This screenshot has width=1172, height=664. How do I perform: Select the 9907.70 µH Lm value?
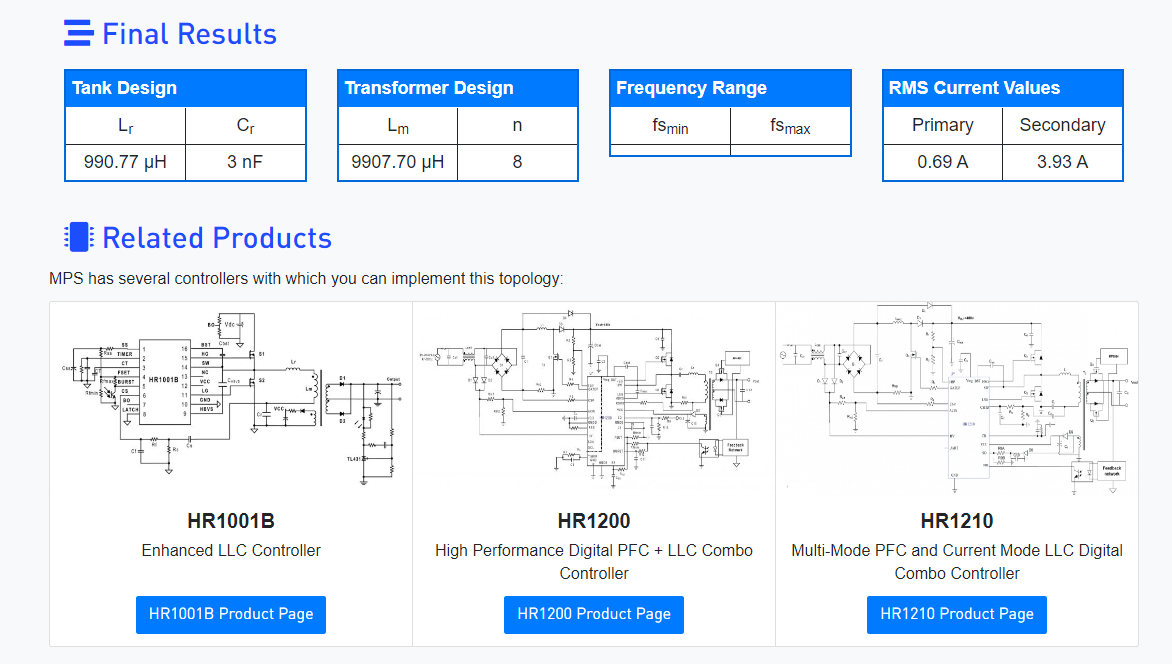[x=398, y=162]
